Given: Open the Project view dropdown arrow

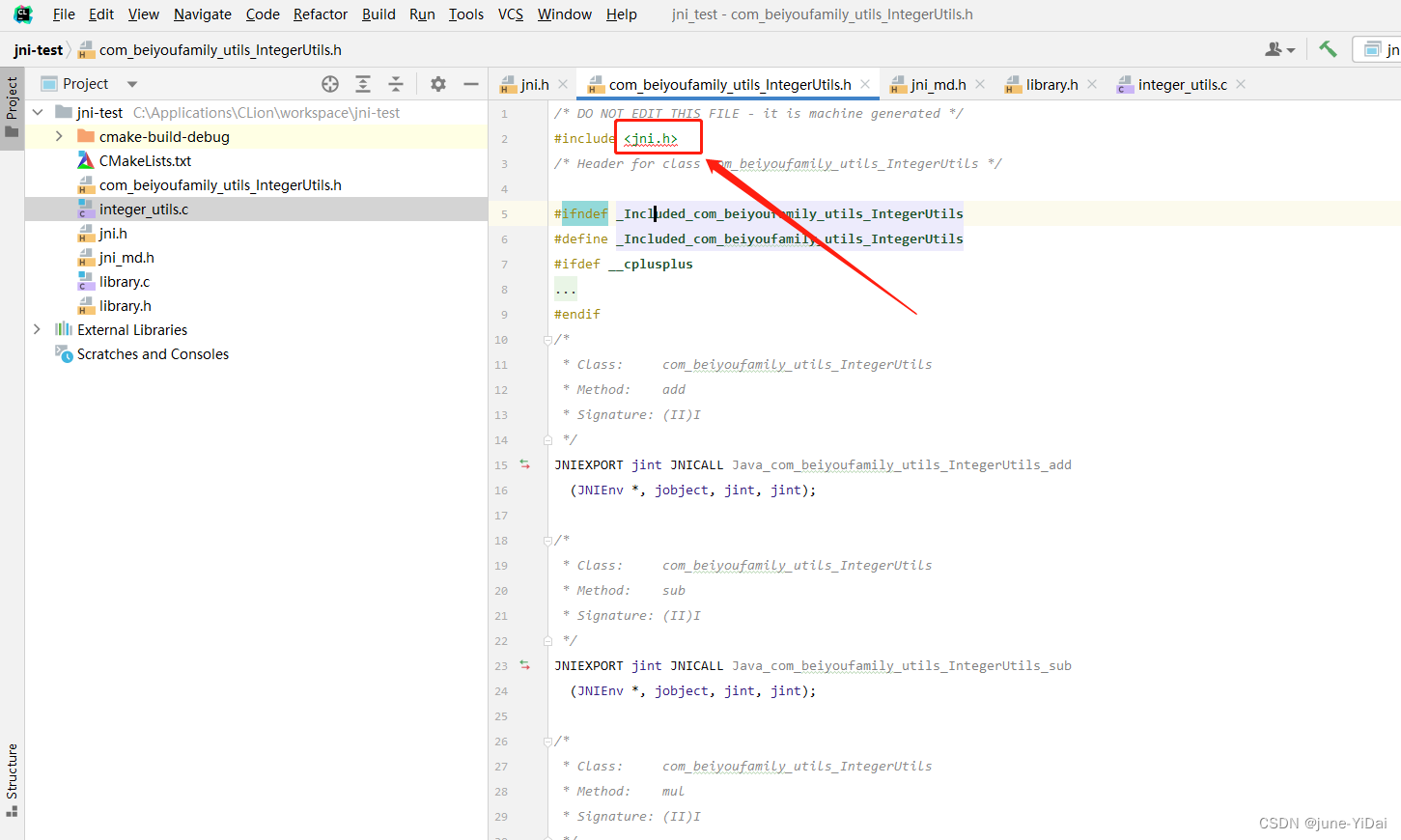Looking at the screenshot, I should [132, 84].
